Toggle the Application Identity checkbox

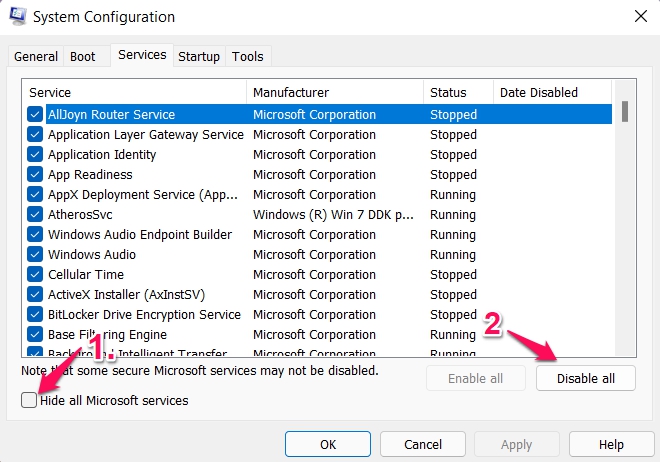pyautogui.click(x=35, y=154)
